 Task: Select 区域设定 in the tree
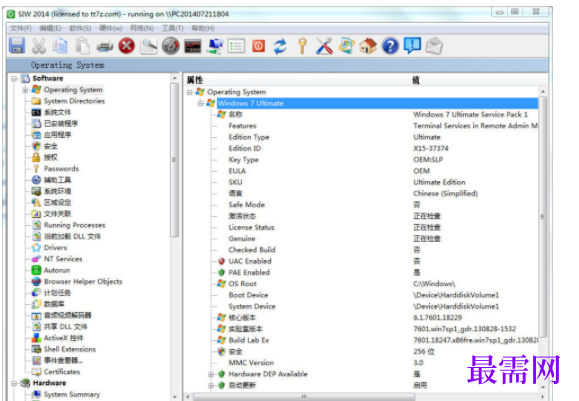(x=57, y=202)
